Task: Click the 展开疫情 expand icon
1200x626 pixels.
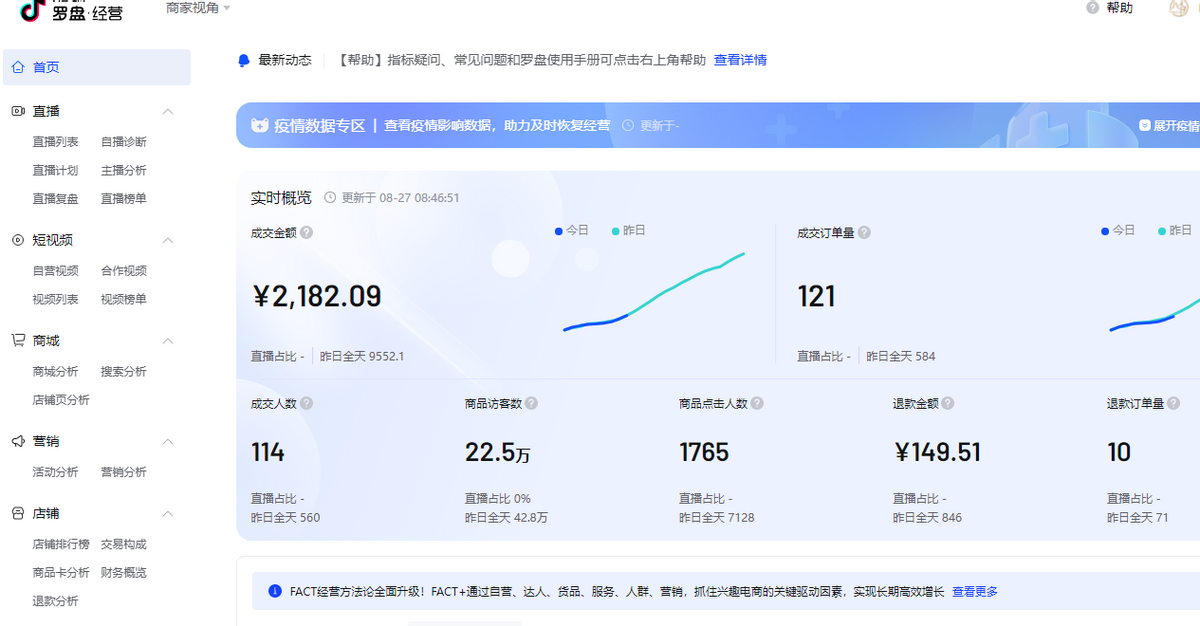Action: pos(1145,126)
